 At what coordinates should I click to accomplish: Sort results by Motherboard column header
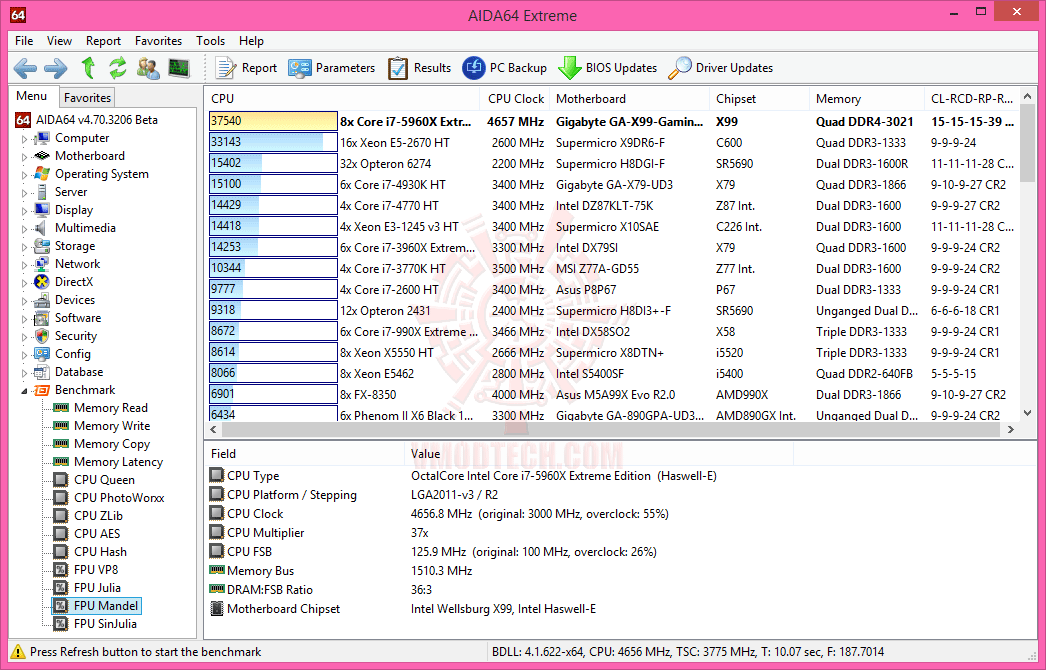tap(629, 99)
